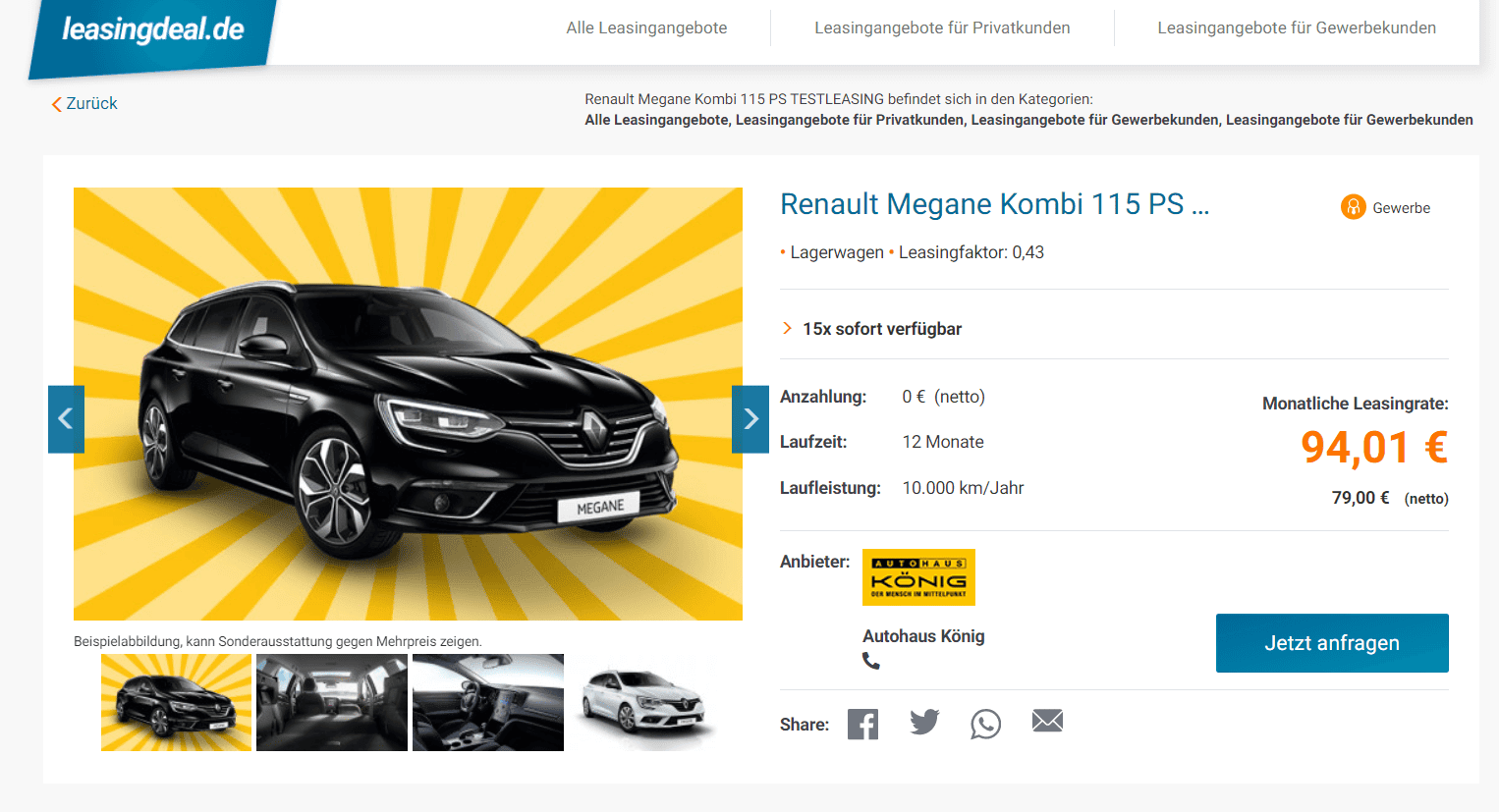
Task: Click the Autohaus König dealer name
Action: (x=923, y=636)
